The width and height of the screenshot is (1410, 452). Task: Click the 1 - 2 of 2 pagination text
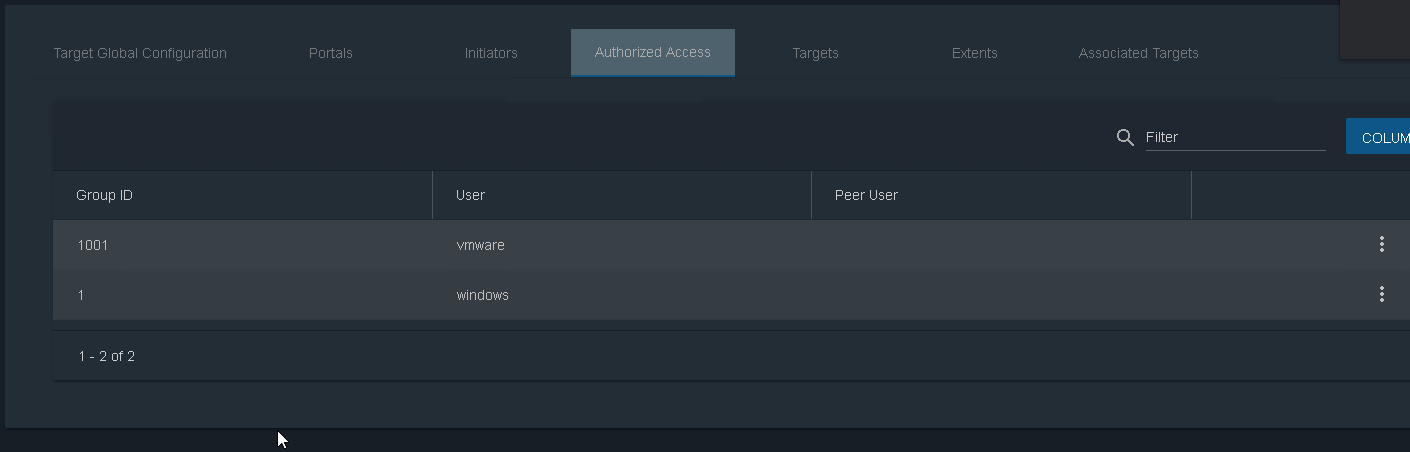click(107, 356)
